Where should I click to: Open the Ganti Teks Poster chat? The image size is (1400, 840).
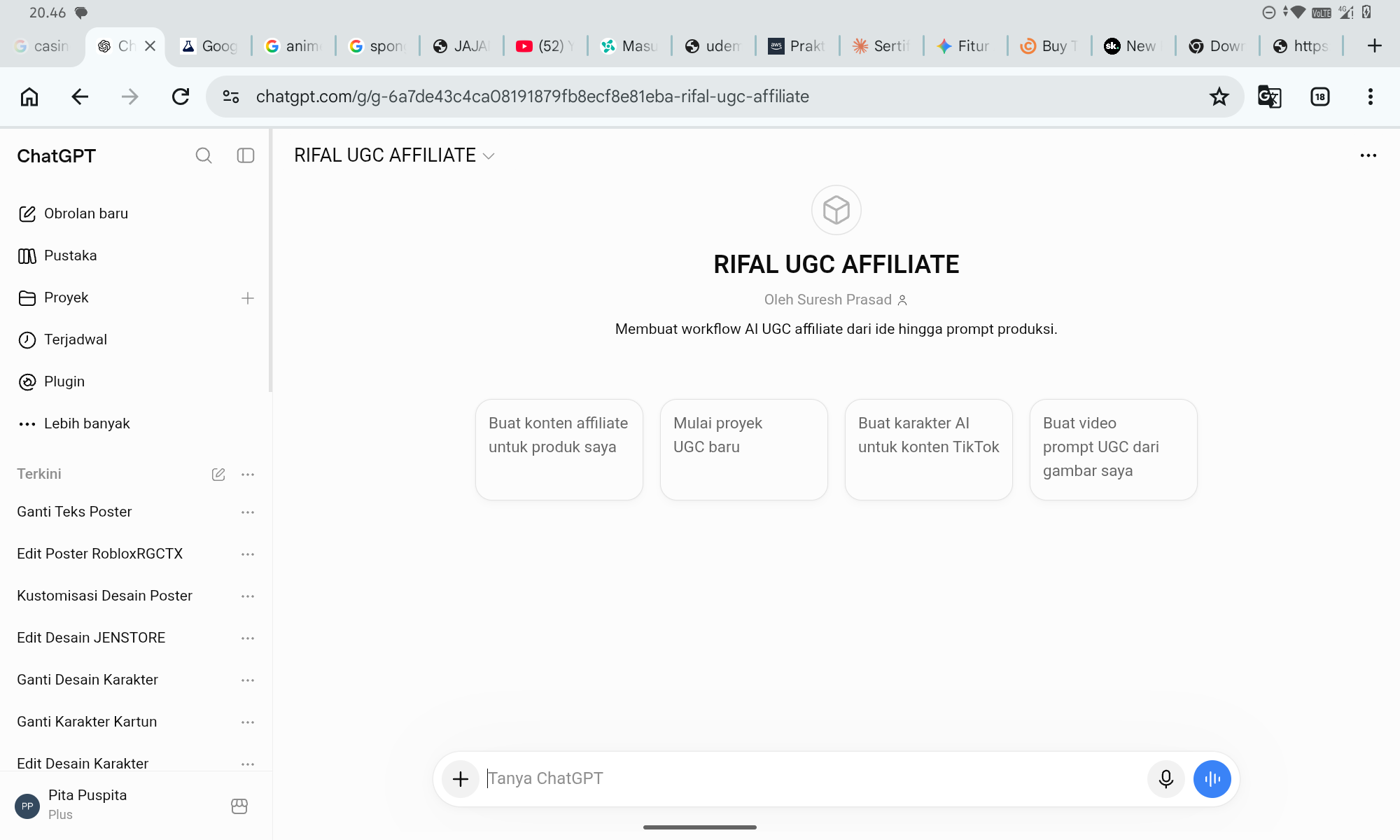pos(74,512)
